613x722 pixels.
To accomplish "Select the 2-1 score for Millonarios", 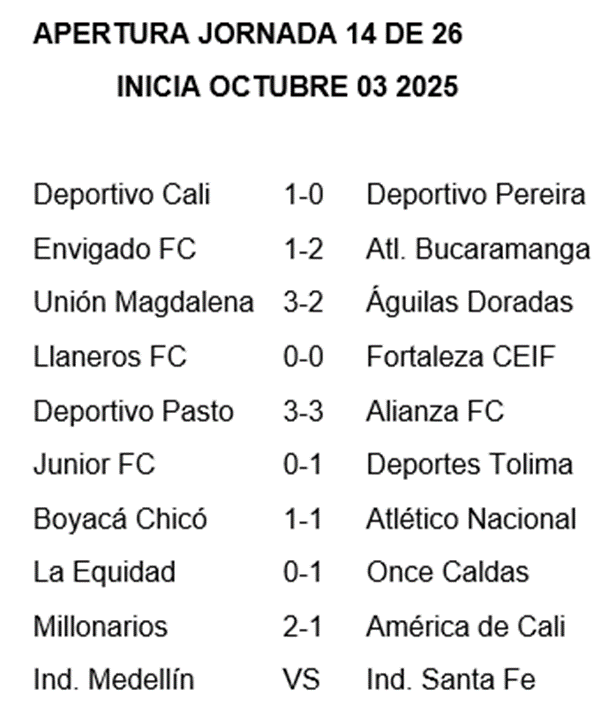I will (303, 627).
